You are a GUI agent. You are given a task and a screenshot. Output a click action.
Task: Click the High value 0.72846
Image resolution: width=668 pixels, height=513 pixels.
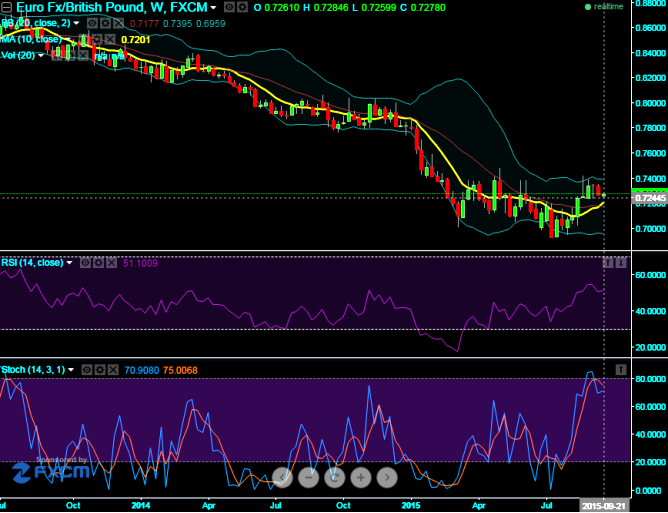coord(330,7)
